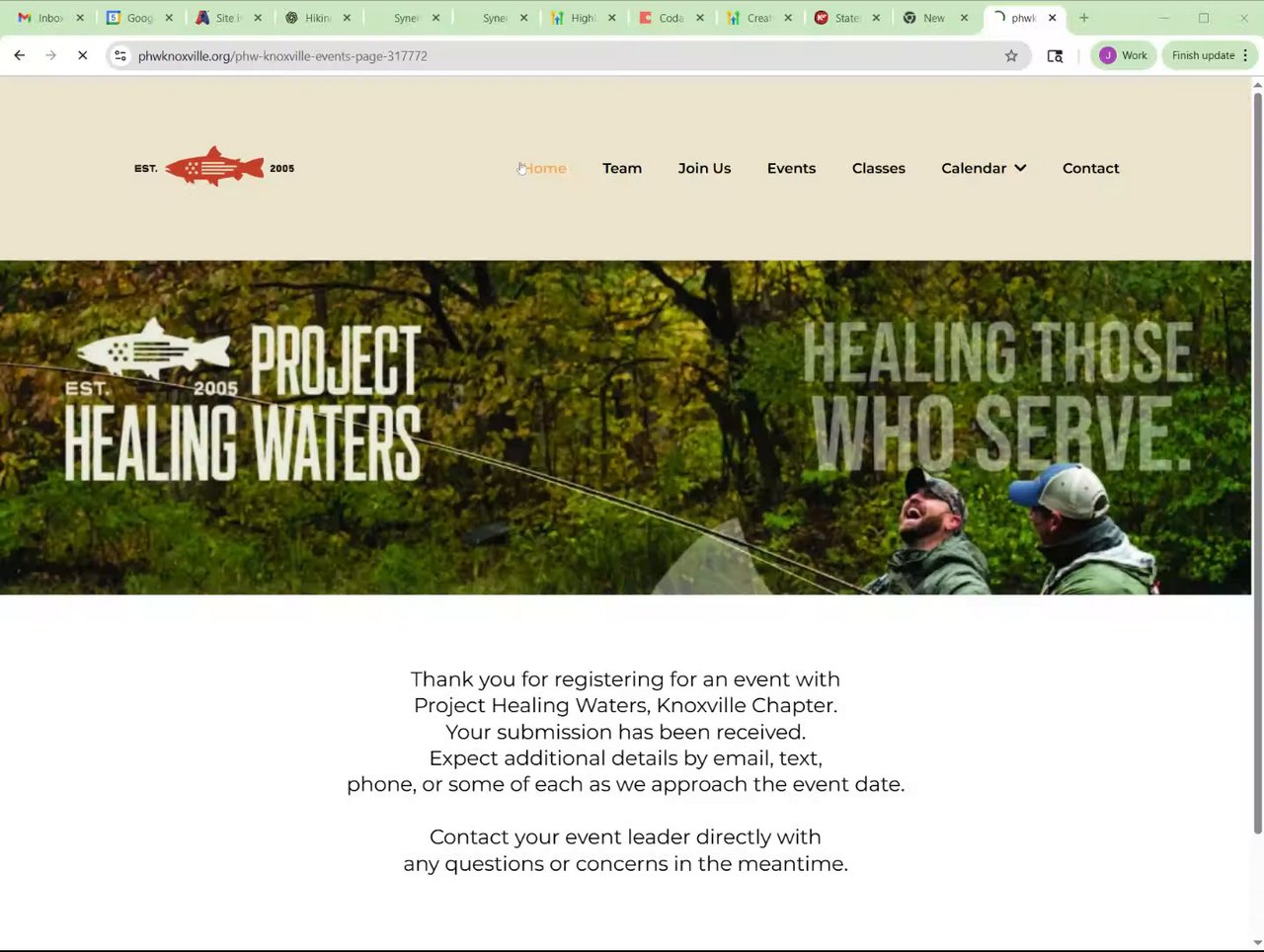Click Finish update button

click(1203, 55)
